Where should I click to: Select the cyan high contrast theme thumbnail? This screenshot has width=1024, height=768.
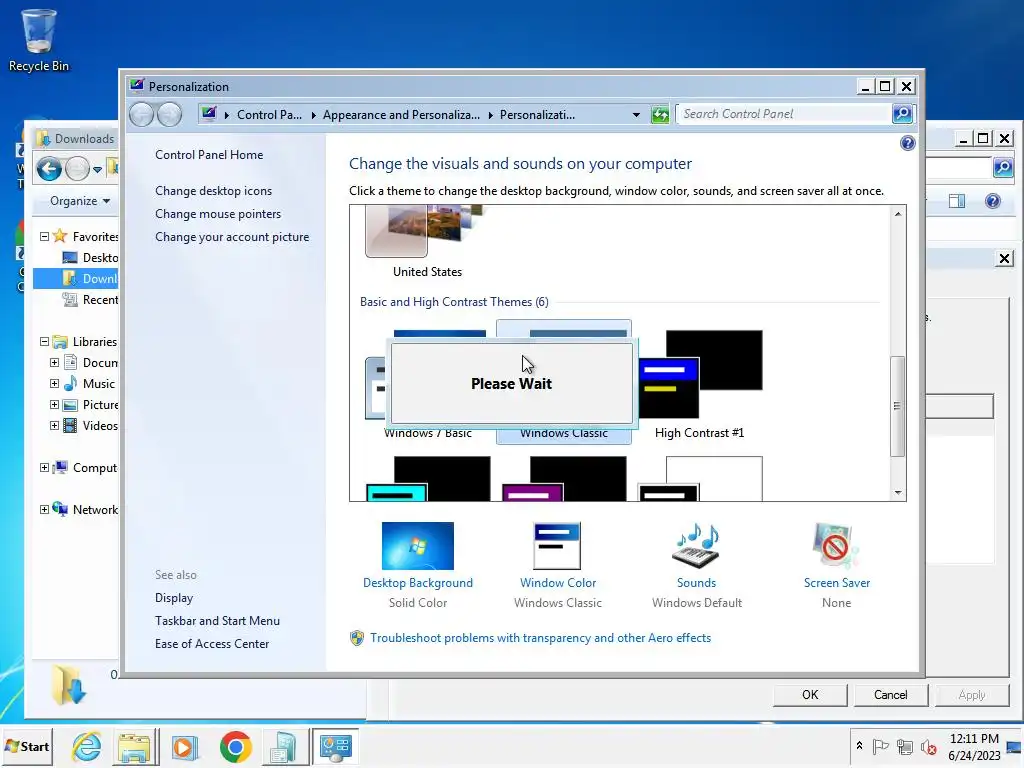(x=428, y=479)
